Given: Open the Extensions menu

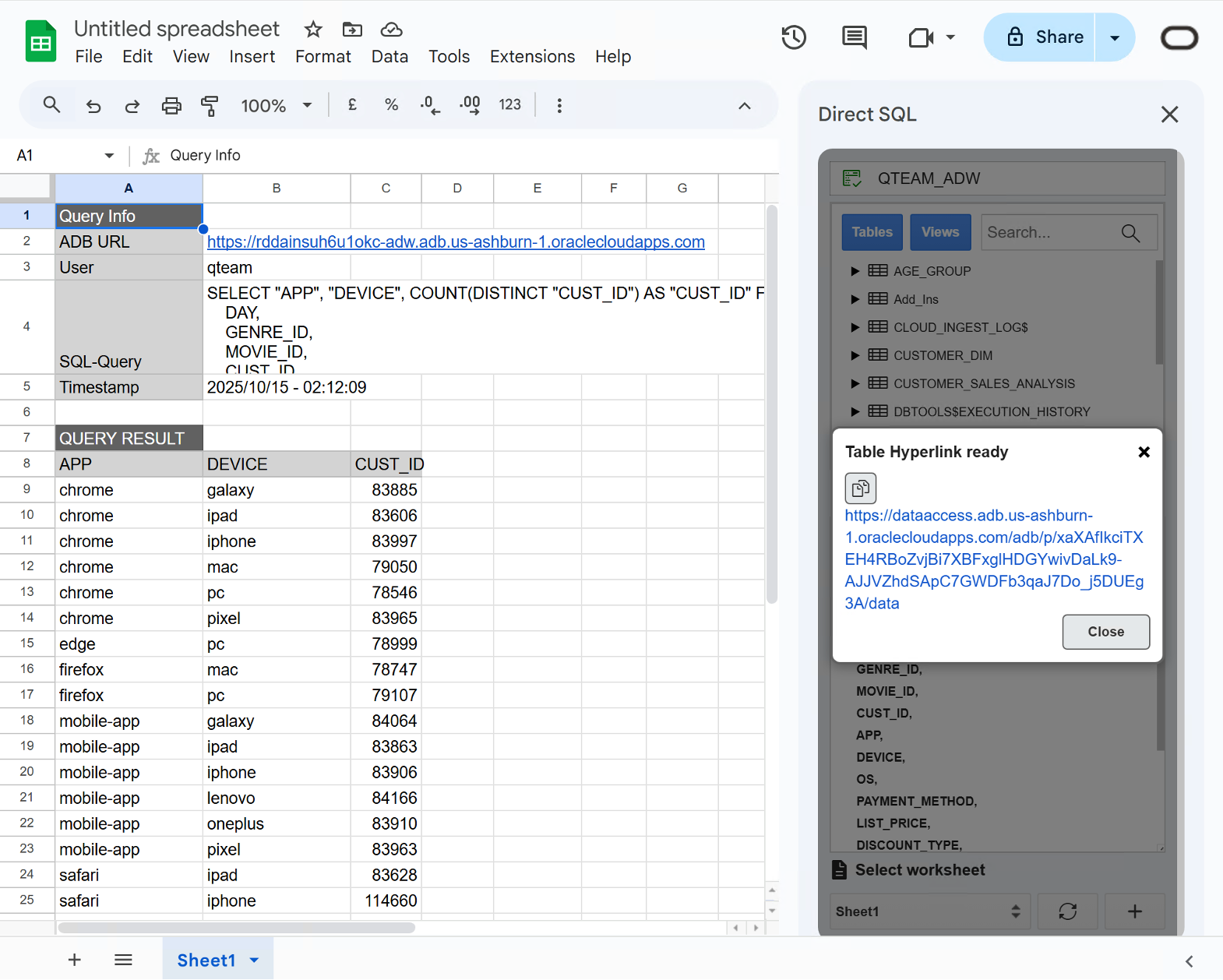Looking at the screenshot, I should [532, 56].
